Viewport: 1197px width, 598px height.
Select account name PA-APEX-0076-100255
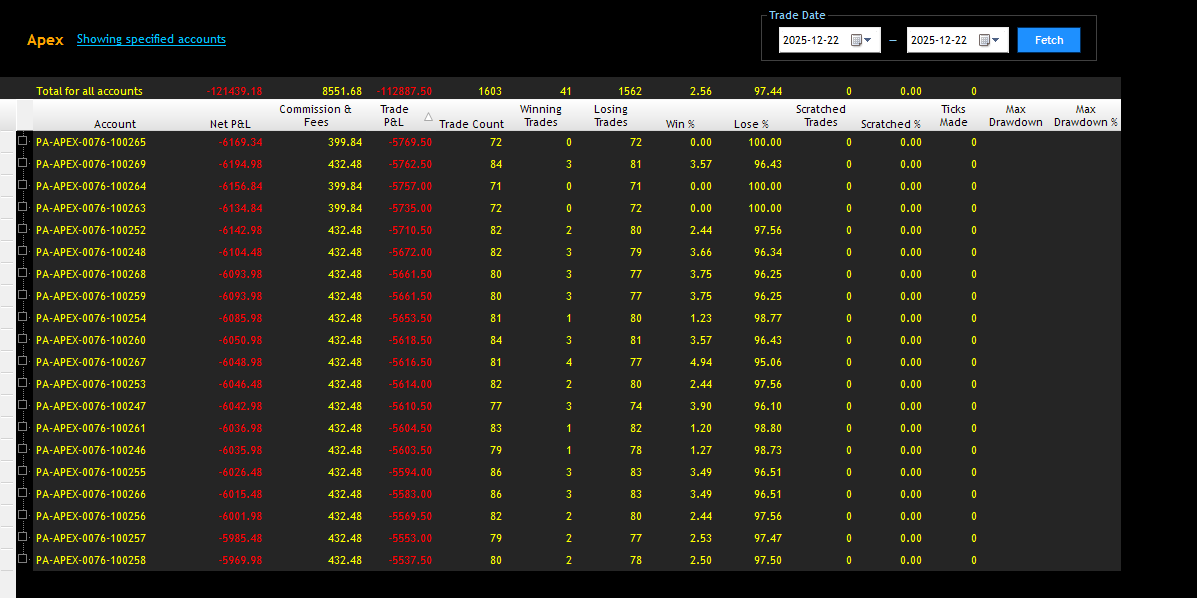(x=91, y=472)
